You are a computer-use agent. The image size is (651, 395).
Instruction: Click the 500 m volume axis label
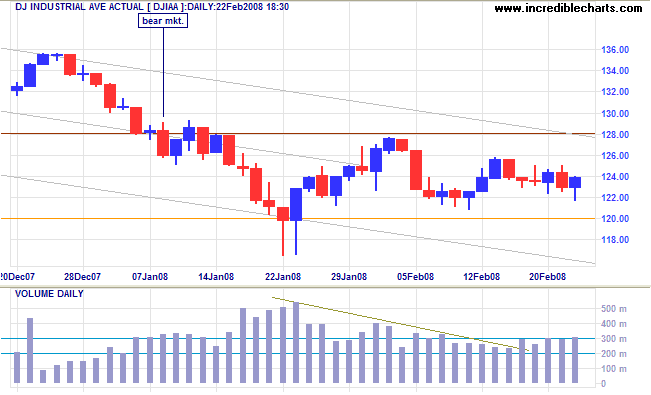click(614, 309)
